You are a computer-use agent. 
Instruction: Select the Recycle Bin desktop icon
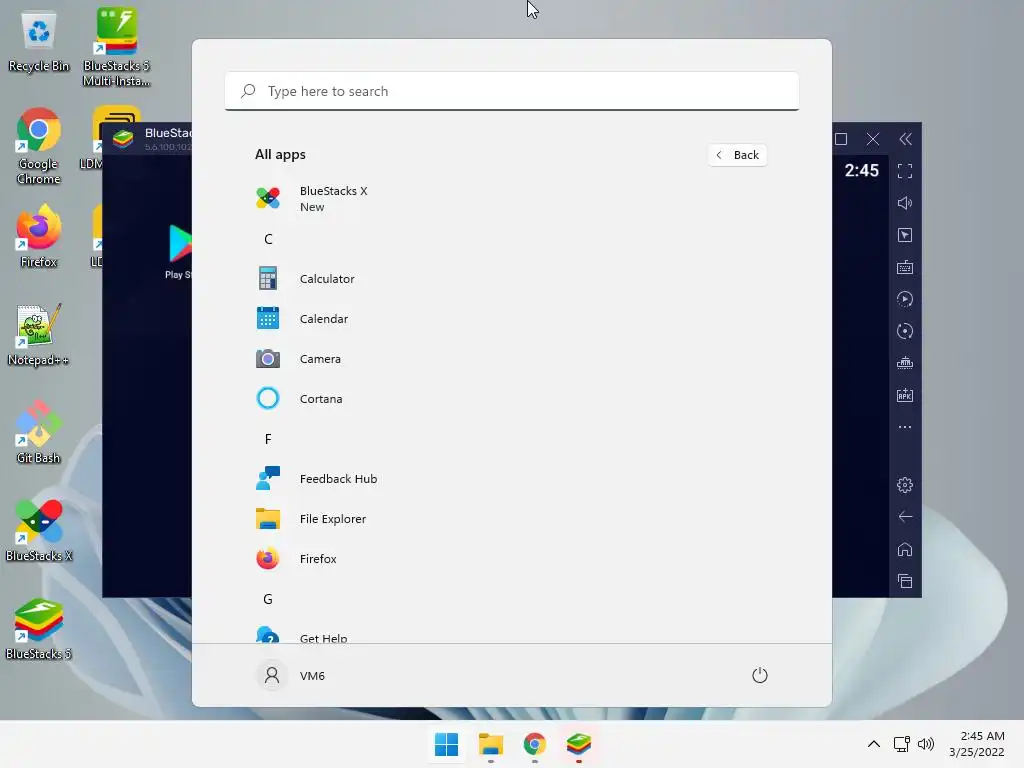point(39,42)
